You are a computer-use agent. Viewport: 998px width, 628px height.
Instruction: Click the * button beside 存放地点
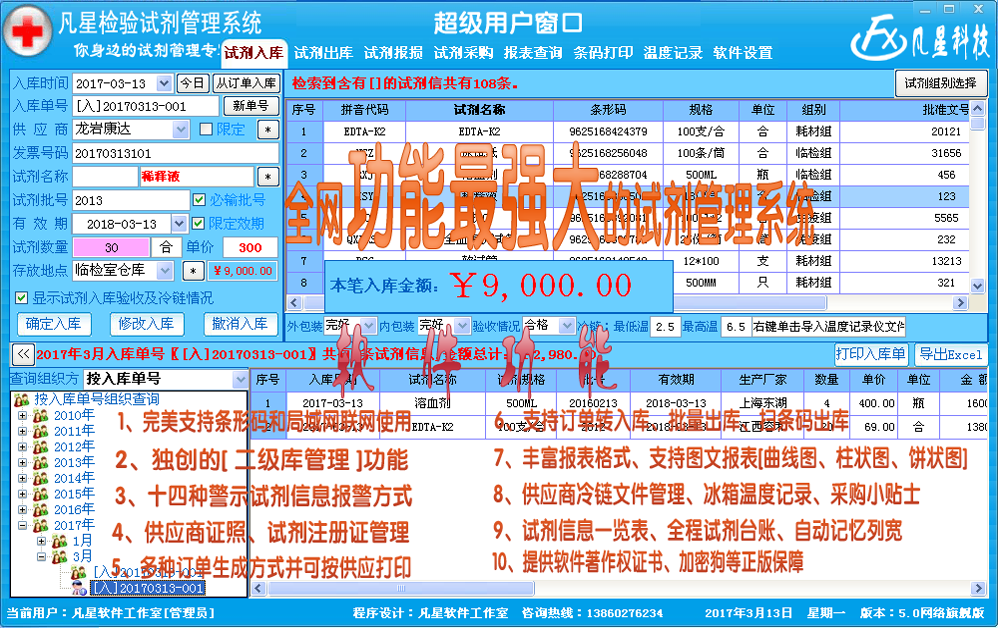193,271
